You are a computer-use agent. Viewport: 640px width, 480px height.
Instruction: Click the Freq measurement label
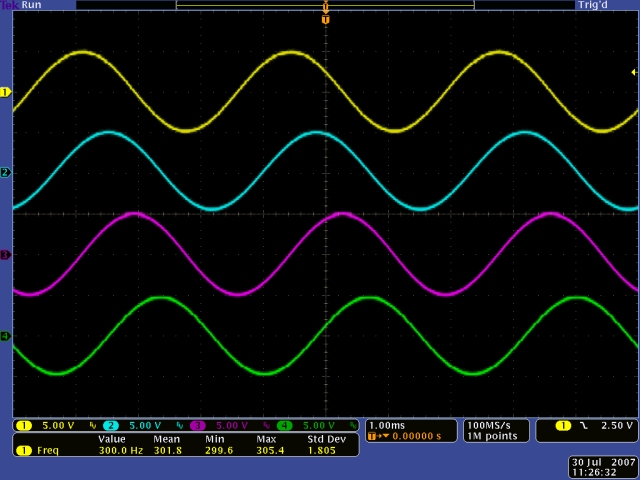[47, 450]
